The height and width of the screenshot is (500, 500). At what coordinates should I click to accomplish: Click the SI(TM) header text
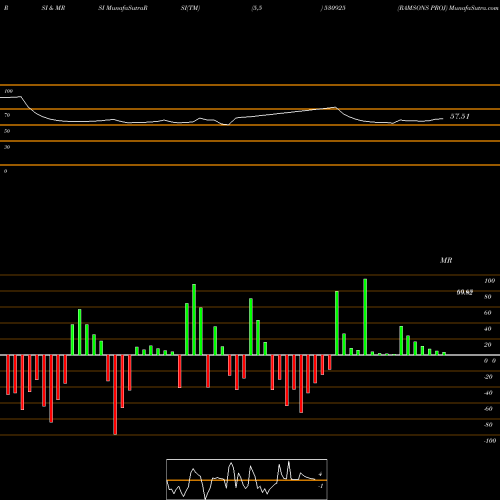pyautogui.click(x=190, y=8)
